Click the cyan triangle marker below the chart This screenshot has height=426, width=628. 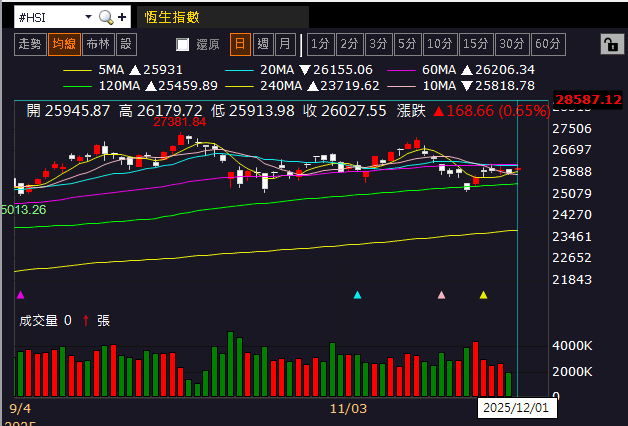[x=358, y=295]
